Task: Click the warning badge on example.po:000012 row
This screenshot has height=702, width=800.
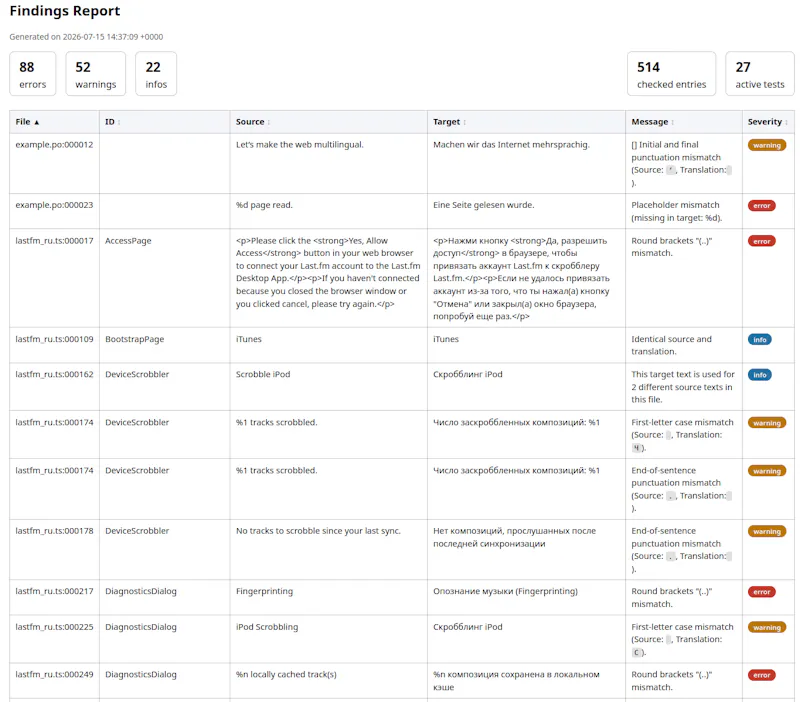Action: click(767, 145)
